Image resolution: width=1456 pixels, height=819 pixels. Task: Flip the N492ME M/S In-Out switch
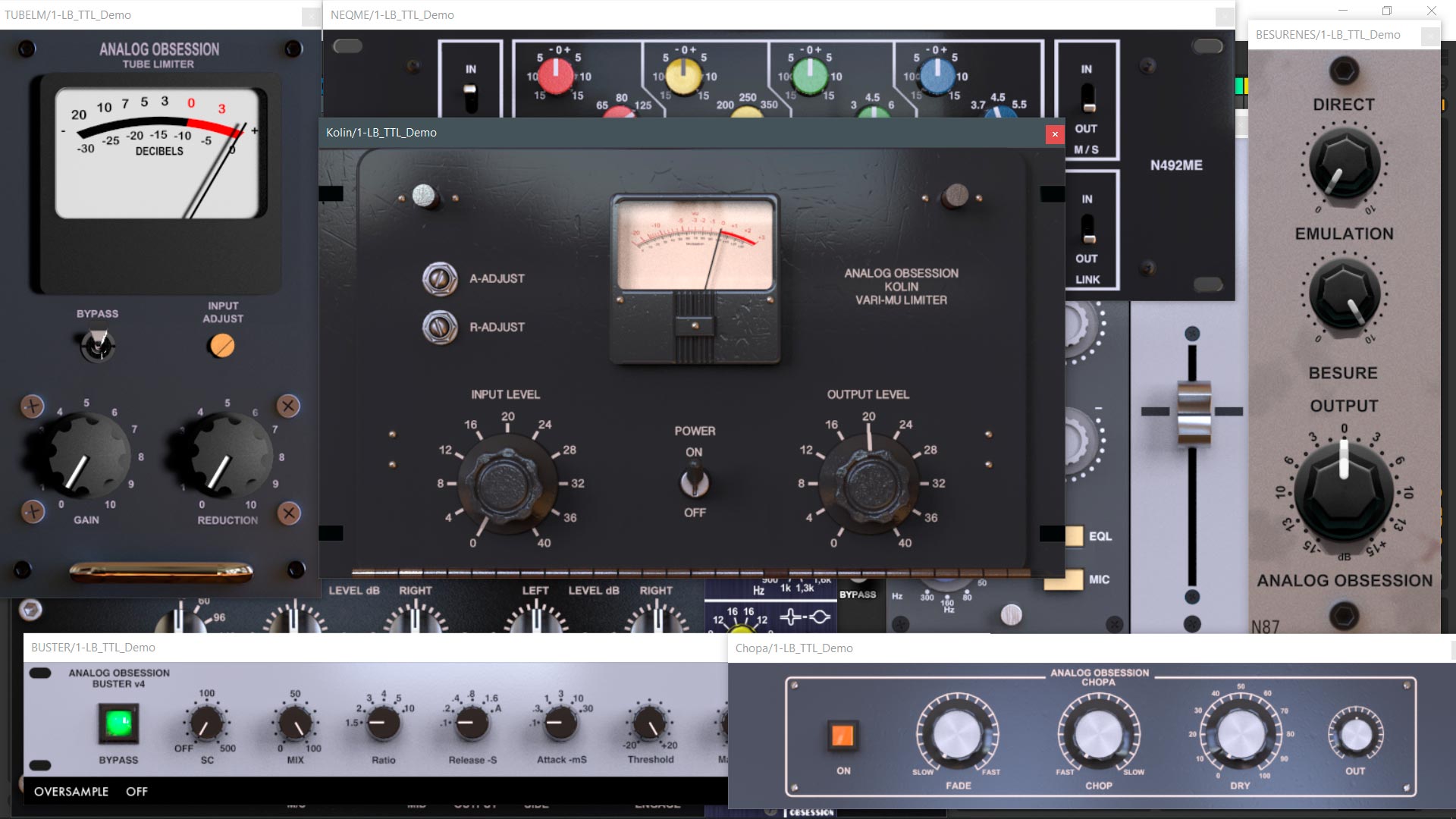1087,98
